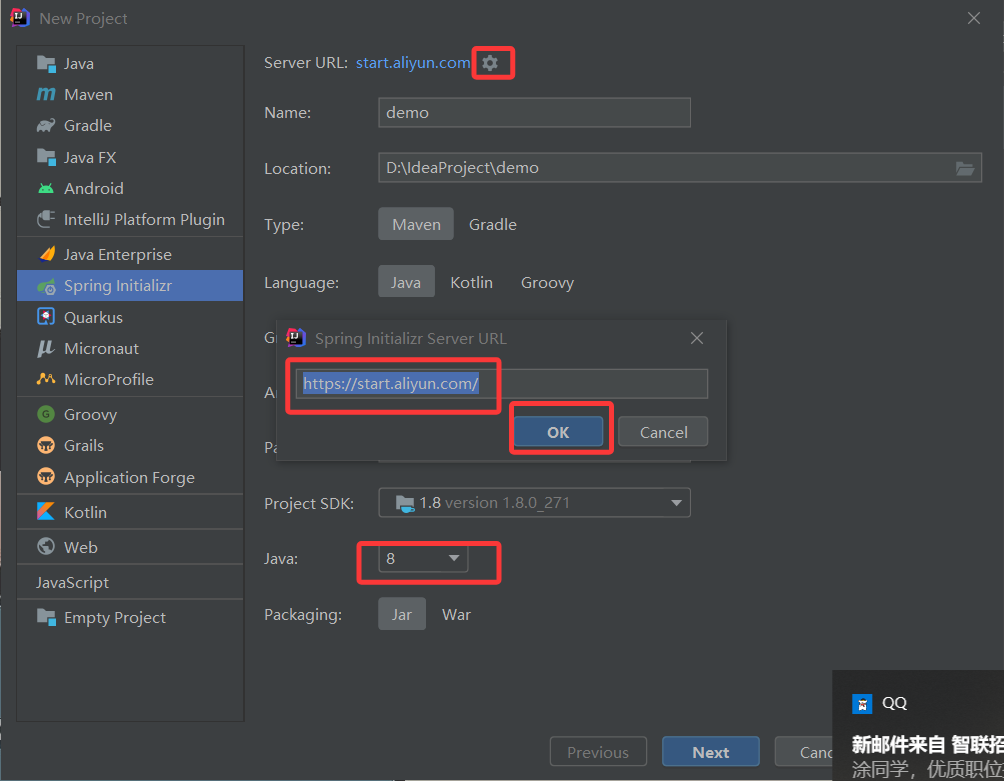
Task: Click the server URL text field
Action: (x=502, y=383)
